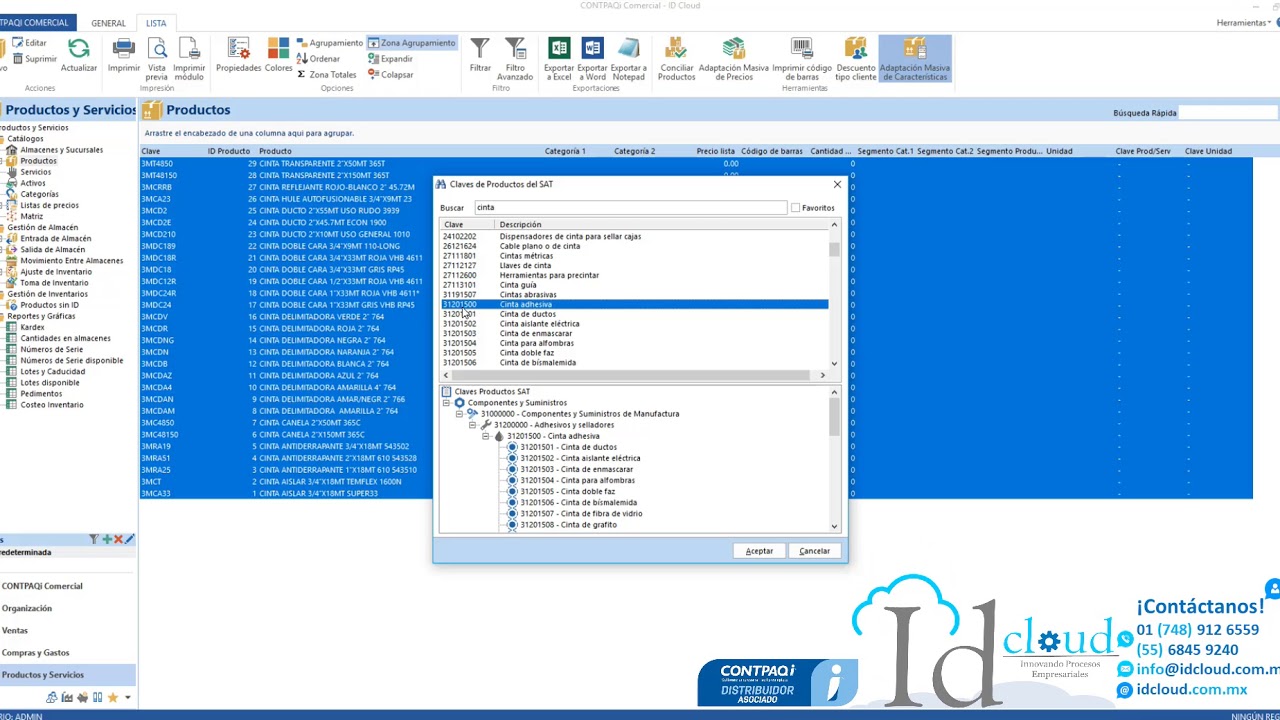Screen dimensions: 1280x720
Task: Click the Buscar field containing cinta
Action: coord(630,208)
